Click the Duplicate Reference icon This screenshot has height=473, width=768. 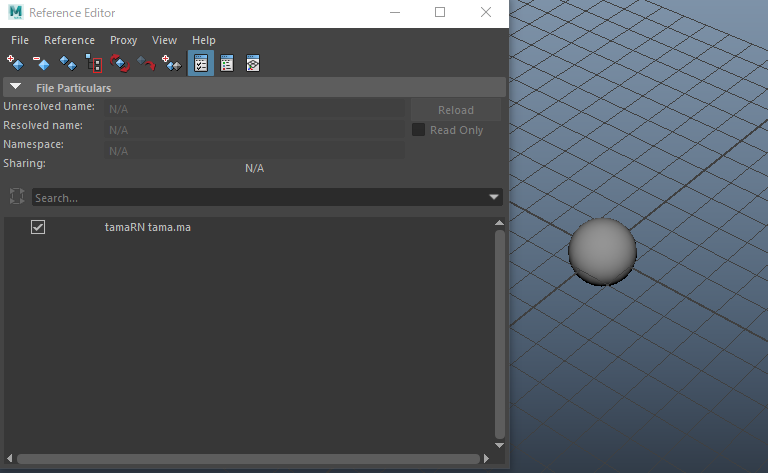tap(68, 63)
